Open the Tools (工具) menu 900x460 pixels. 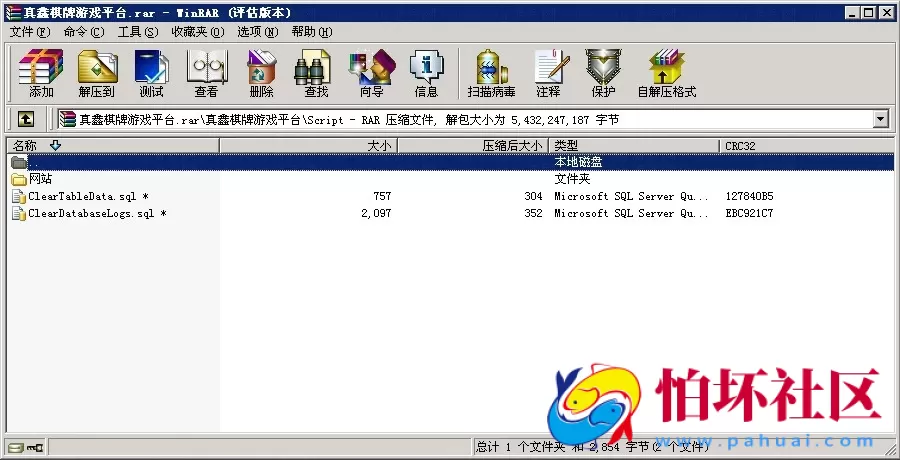click(138, 32)
